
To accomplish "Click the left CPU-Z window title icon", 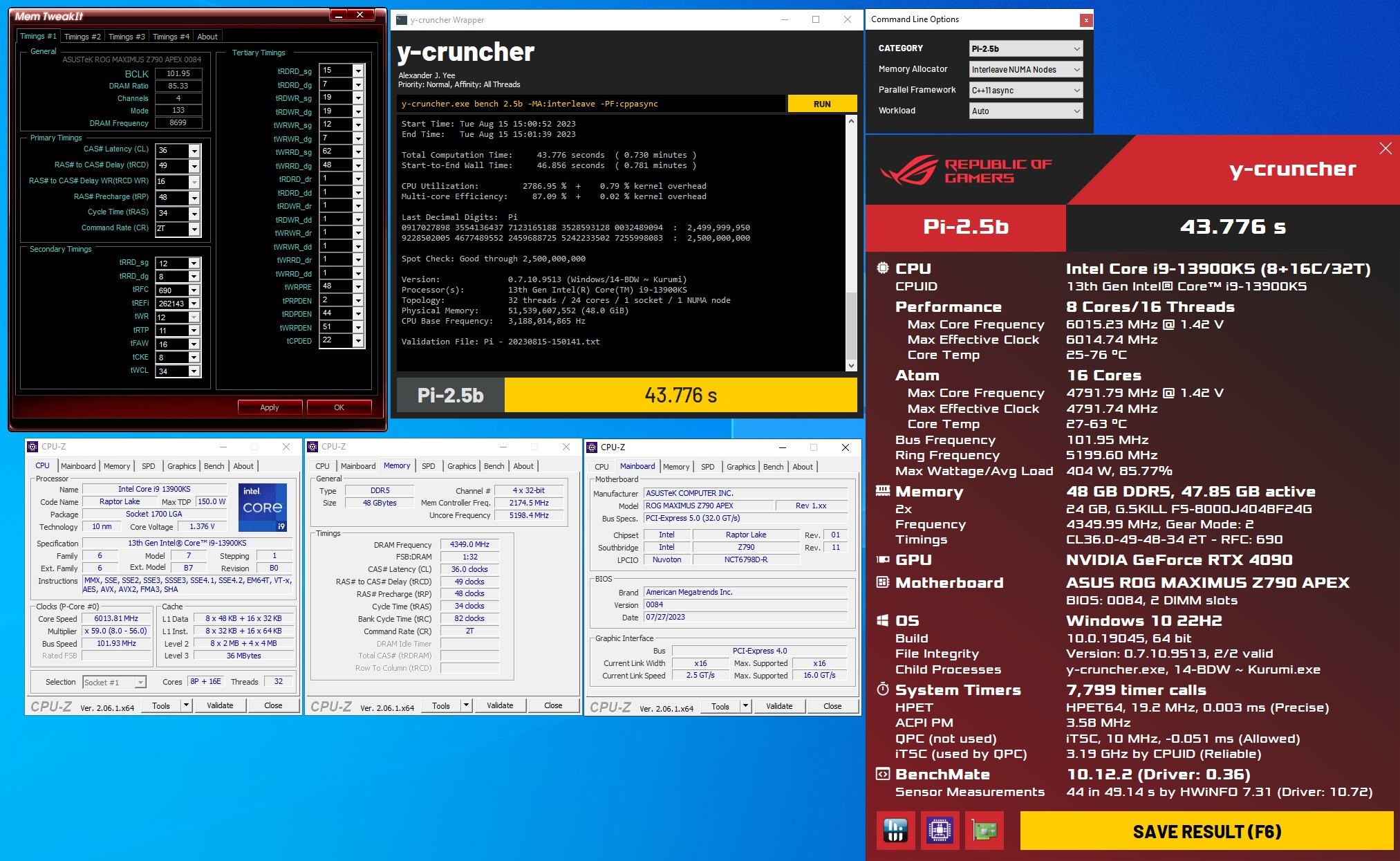I will [x=33, y=447].
